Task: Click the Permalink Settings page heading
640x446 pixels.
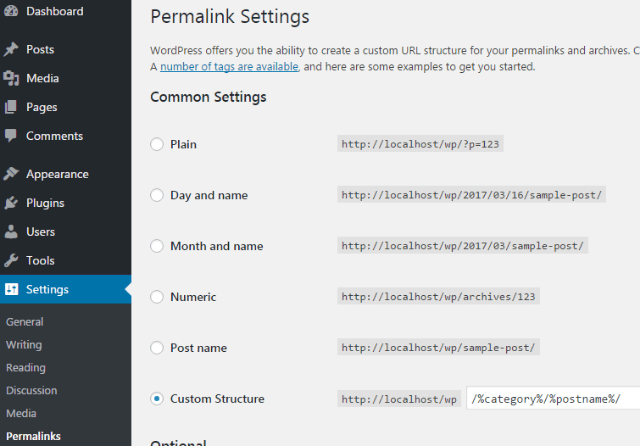Action: point(230,17)
